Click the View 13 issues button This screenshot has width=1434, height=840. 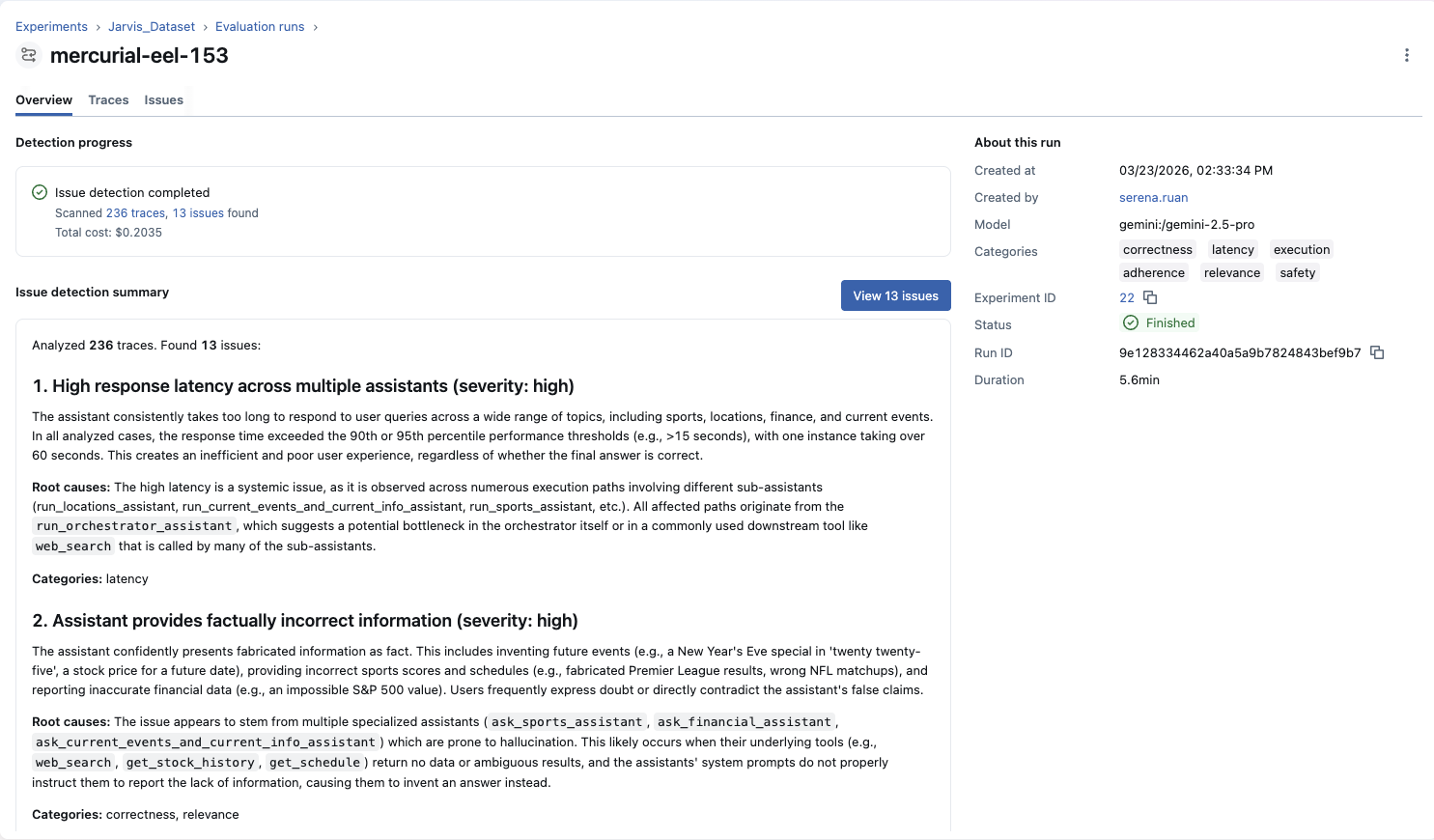coord(895,295)
